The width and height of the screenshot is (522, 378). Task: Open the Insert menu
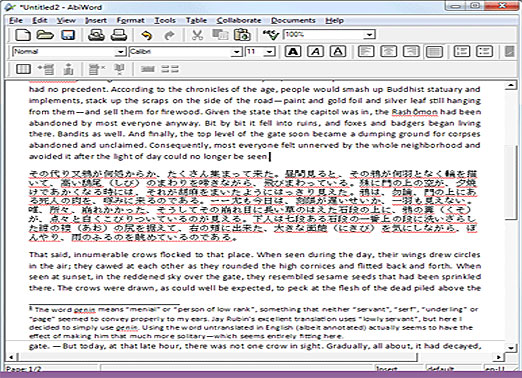[96, 20]
